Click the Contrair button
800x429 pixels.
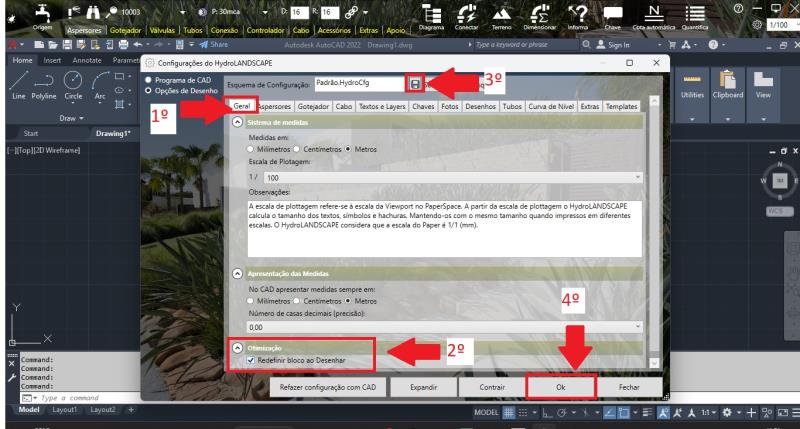click(492, 387)
